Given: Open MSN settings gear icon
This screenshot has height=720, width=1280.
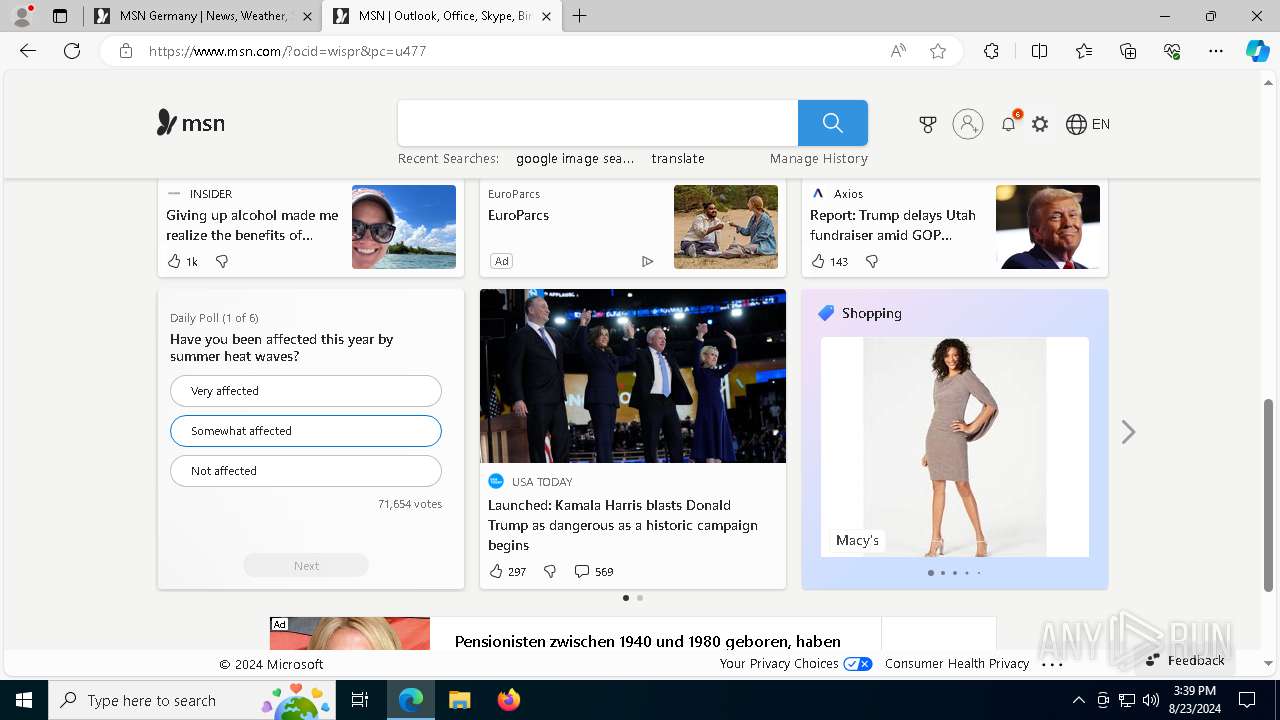Looking at the screenshot, I should coord(1040,124).
